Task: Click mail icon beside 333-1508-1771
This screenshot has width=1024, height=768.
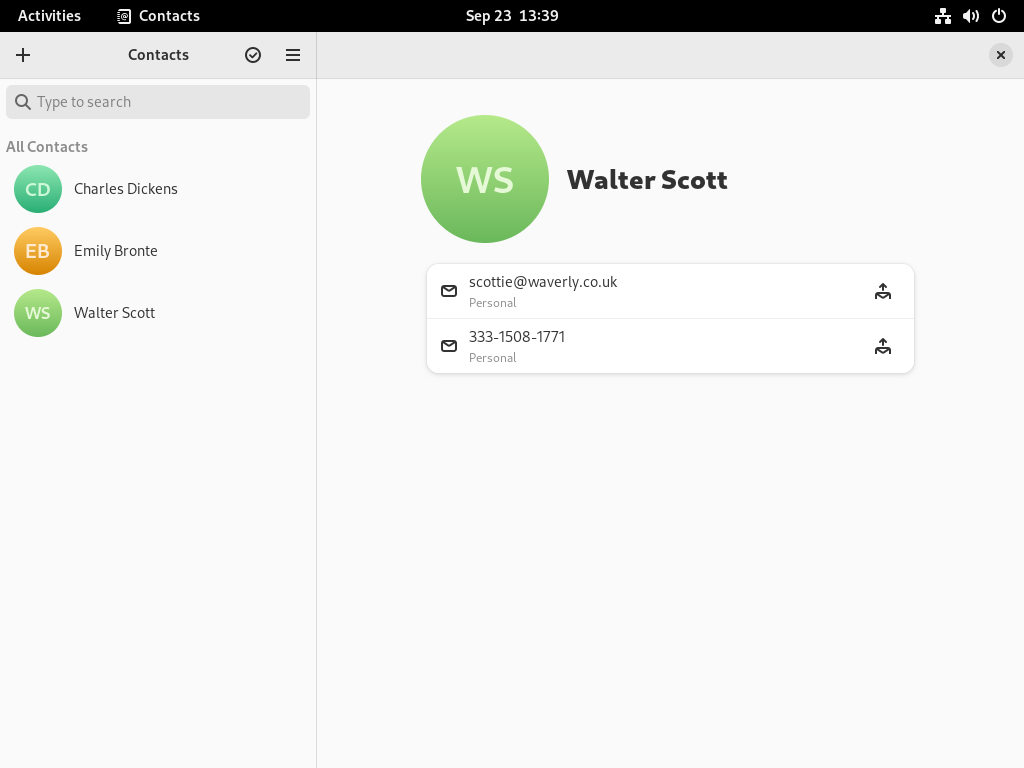Action: 449,346
